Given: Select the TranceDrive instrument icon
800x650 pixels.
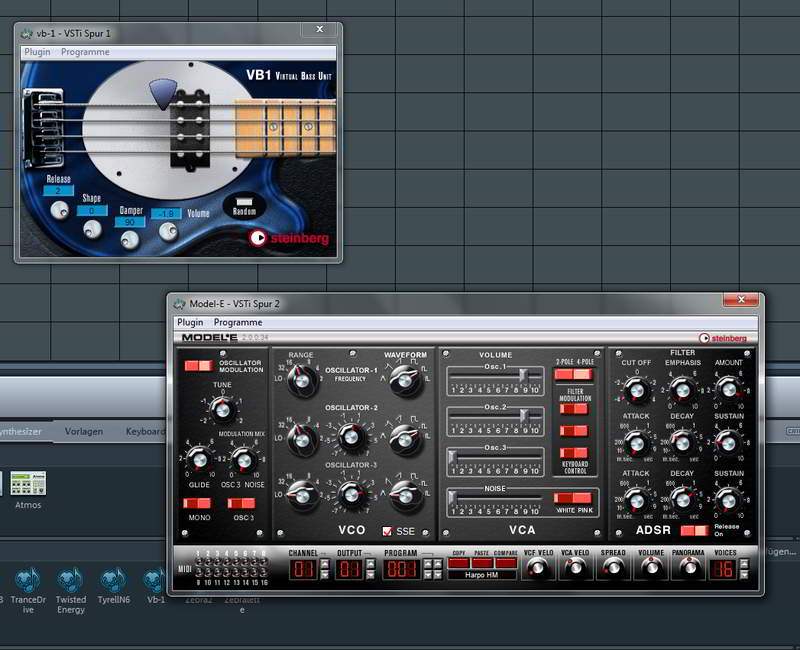Looking at the screenshot, I should [x=28, y=581].
